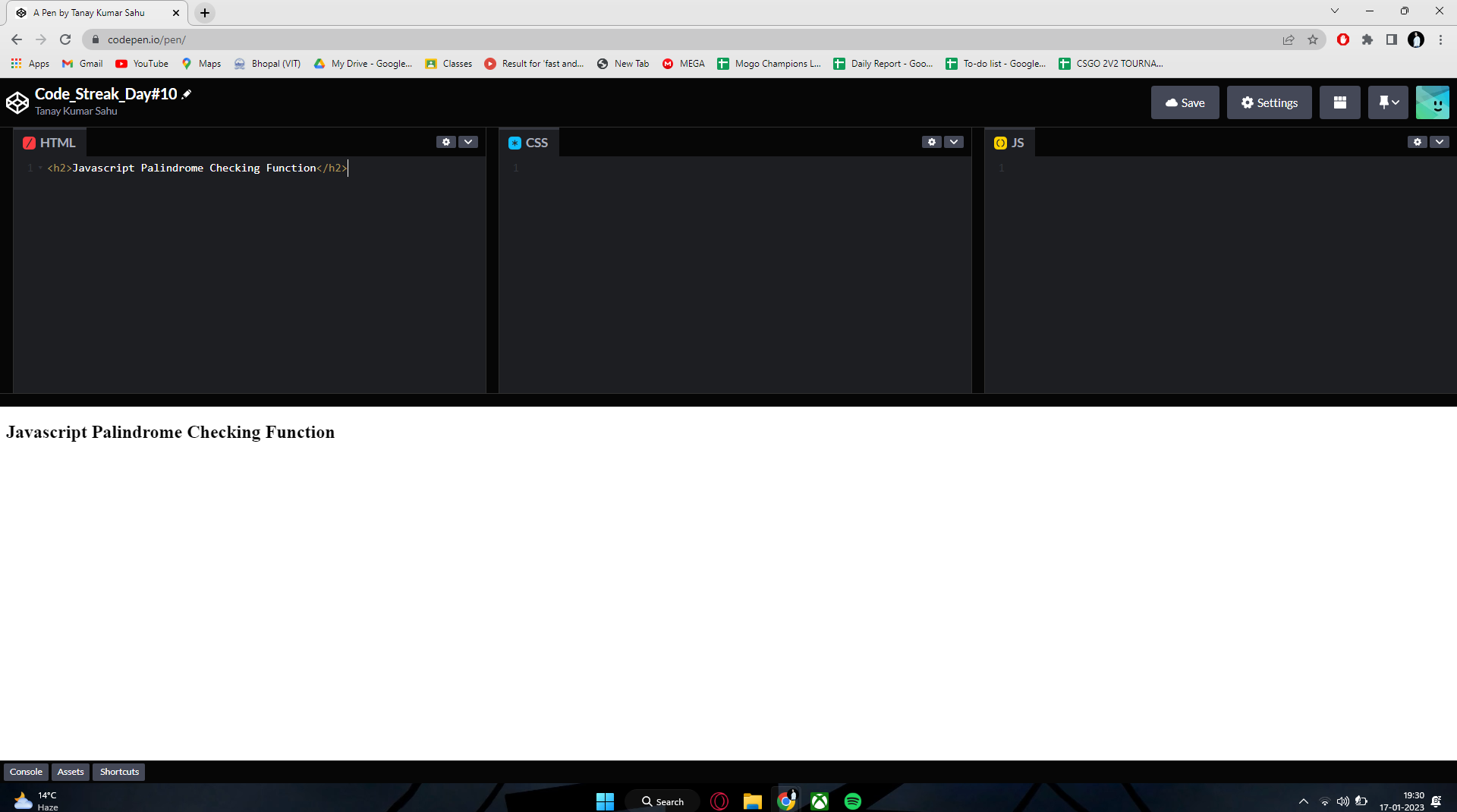This screenshot has height=812, width=1457.
Task: Expand the HTML editor options chevron
Action: click(x=468, y=142)
